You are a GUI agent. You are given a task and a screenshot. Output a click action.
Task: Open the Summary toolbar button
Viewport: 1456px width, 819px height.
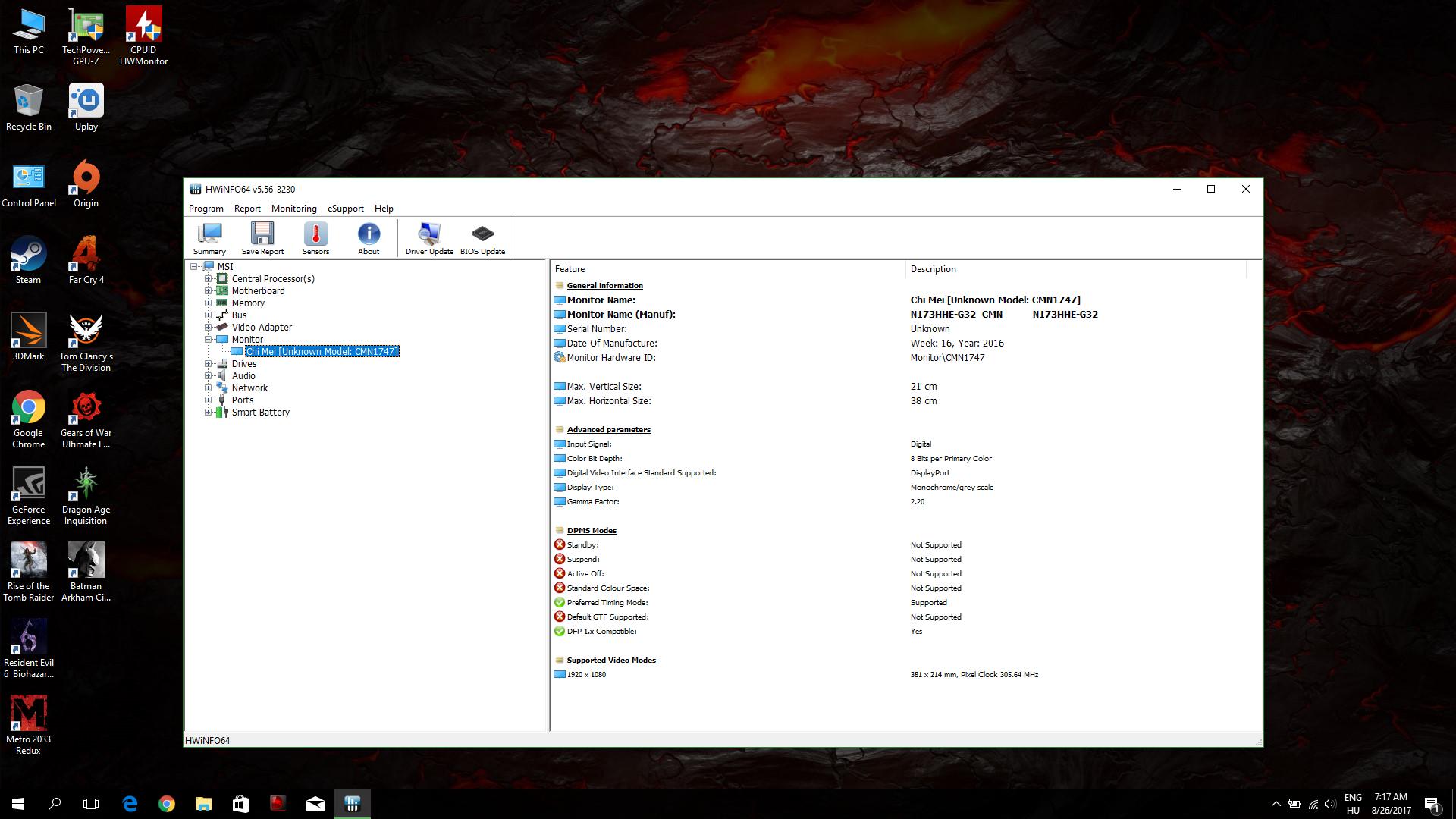coord(209,238)
